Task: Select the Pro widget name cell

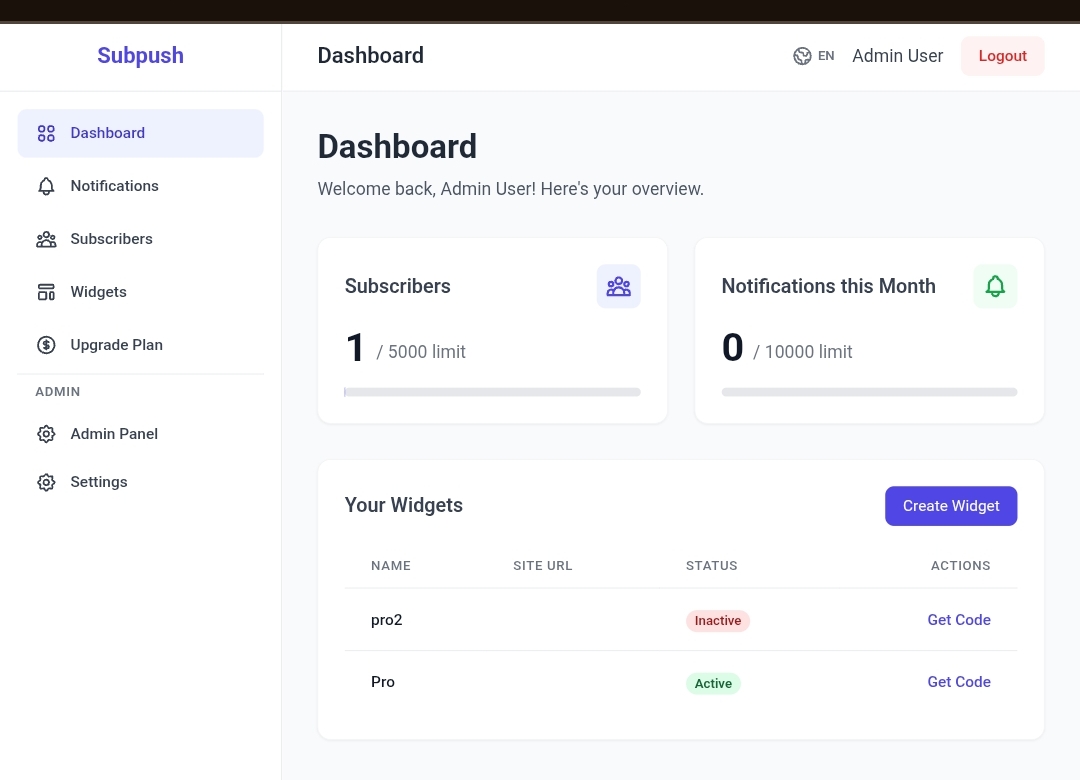Action: tap(383, 682)
